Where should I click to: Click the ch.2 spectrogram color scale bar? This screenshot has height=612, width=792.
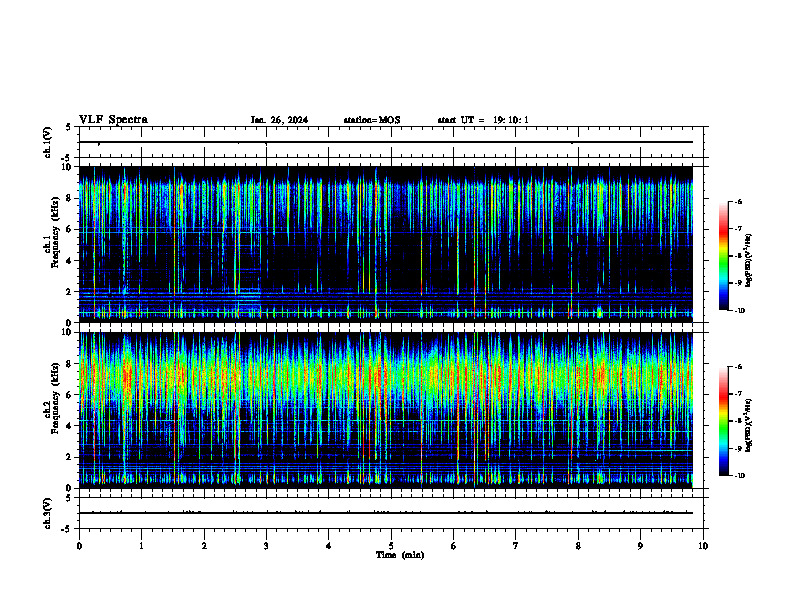[724, 421]
